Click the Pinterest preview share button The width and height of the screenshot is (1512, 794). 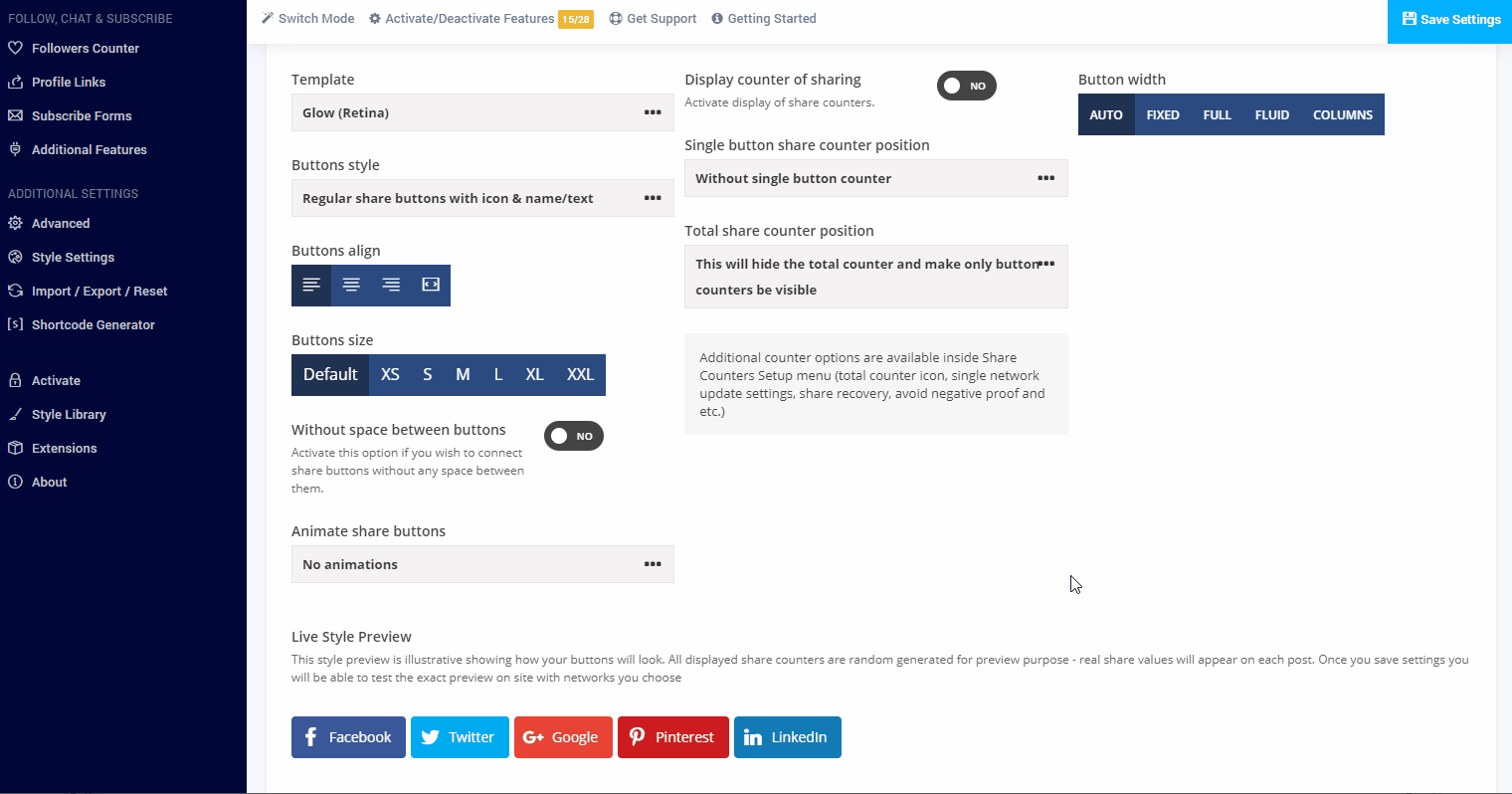tap(672, 737)
